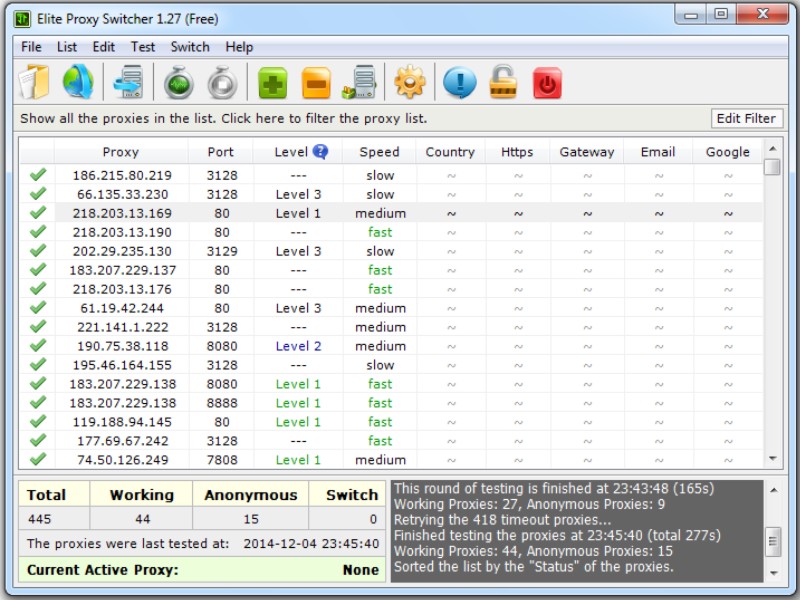This screenshot has height=600, width=800.
Task: Select proxy 218.203.13.190
Action: pyautogui.click(x=122, y=232)
